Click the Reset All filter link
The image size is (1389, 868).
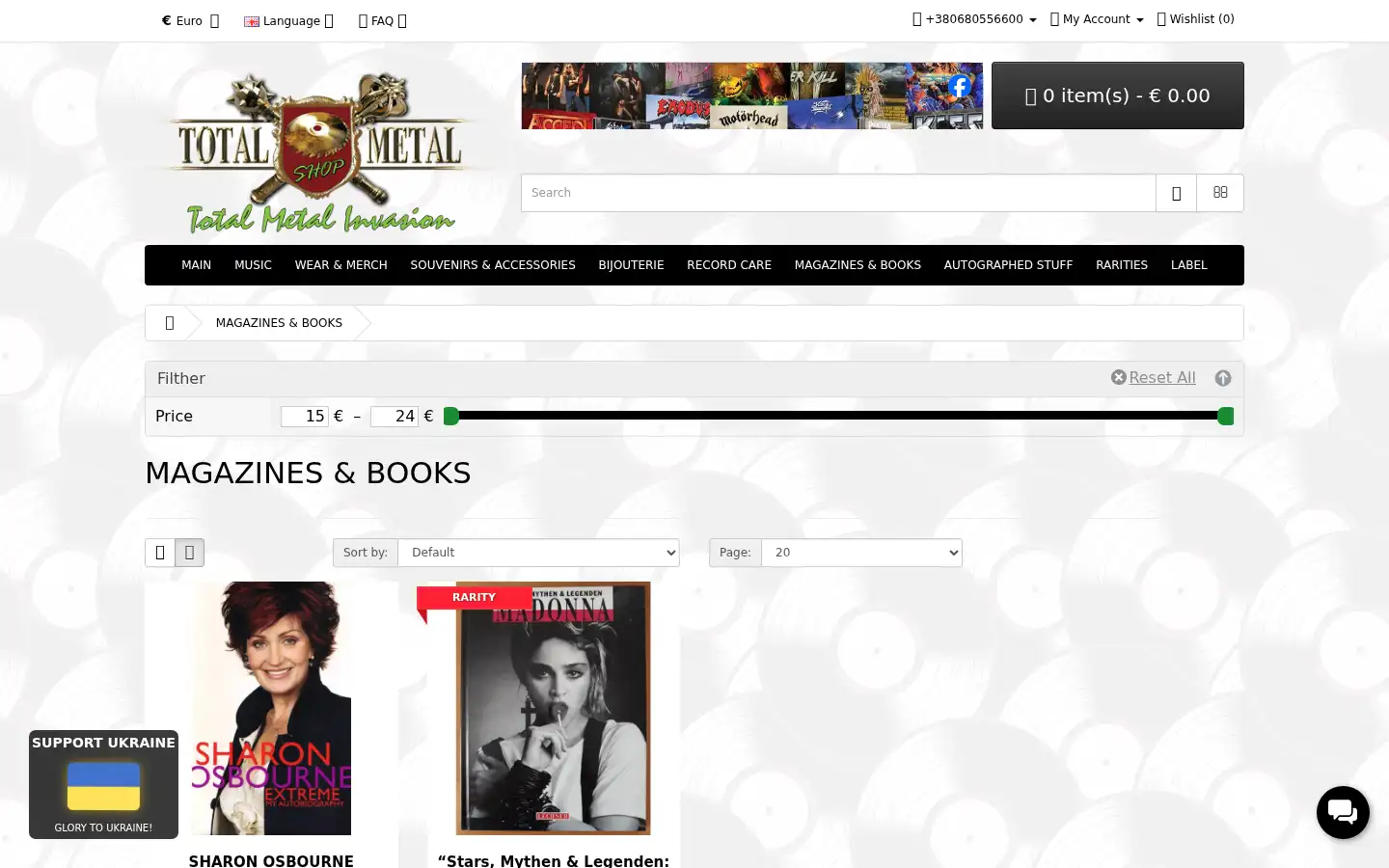tap(1153, 378)
